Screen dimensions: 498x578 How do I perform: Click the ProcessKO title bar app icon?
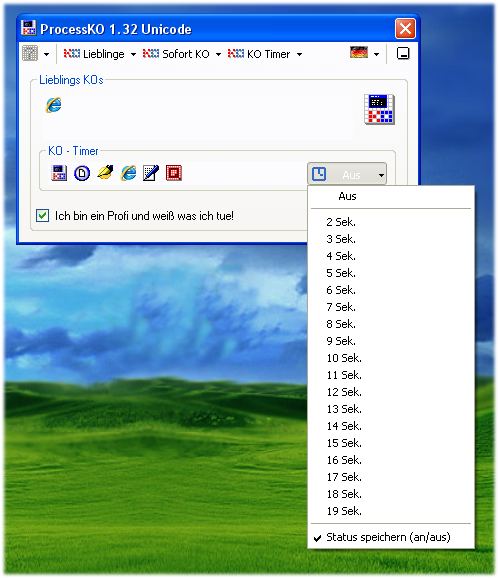pos(28,28)
